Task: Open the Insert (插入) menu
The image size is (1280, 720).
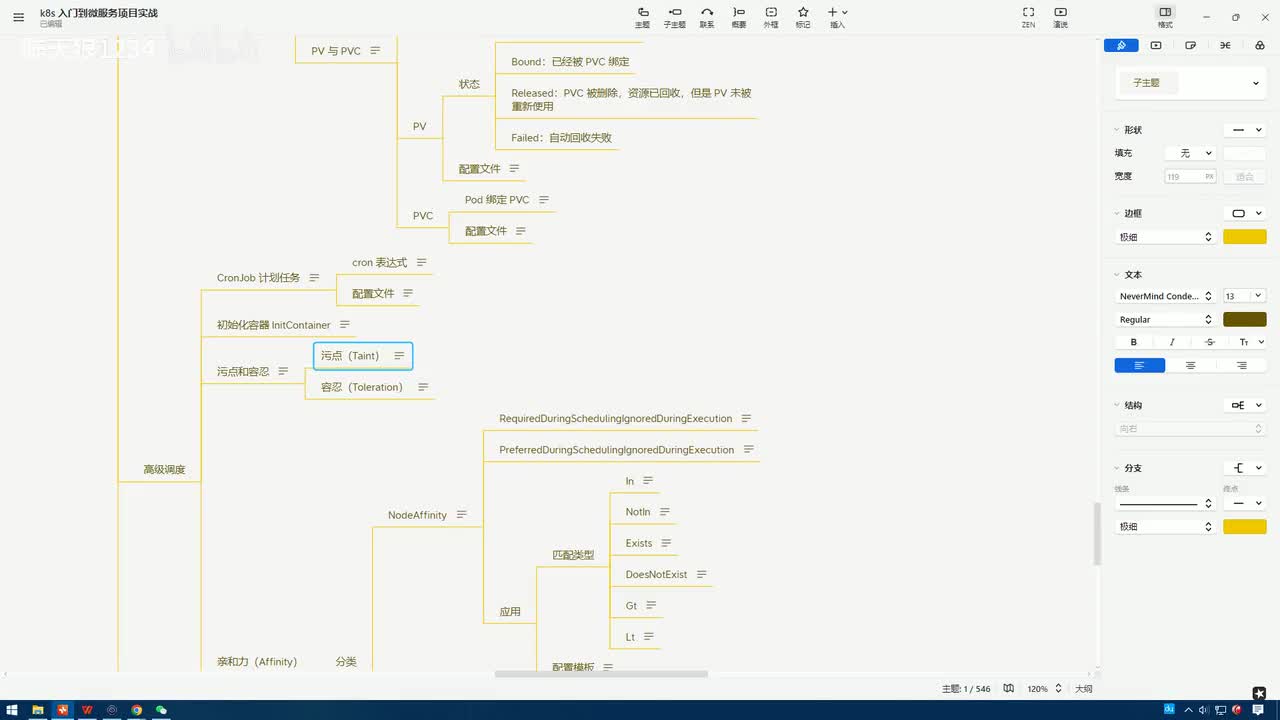Action: (x=838, y=17)
